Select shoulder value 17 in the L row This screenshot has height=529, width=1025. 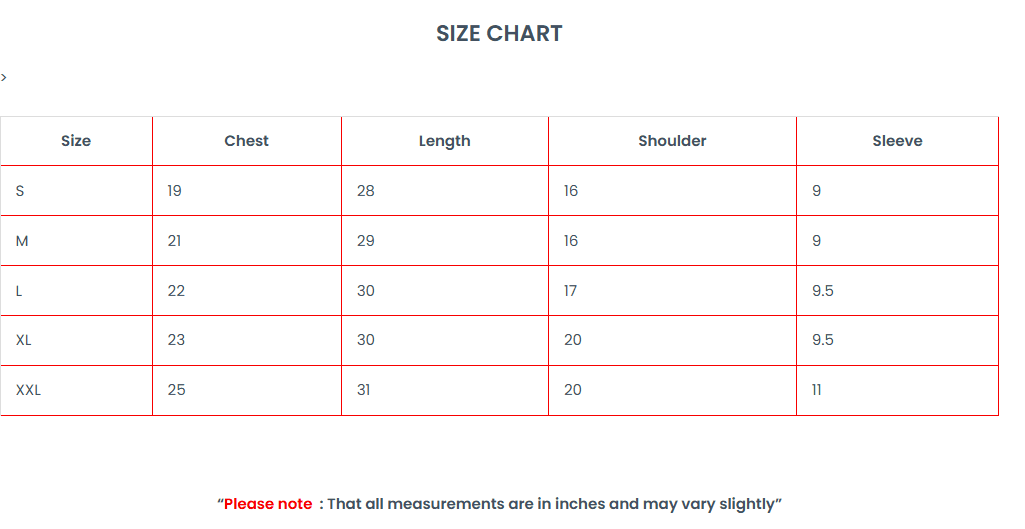(x=570, y=291)
